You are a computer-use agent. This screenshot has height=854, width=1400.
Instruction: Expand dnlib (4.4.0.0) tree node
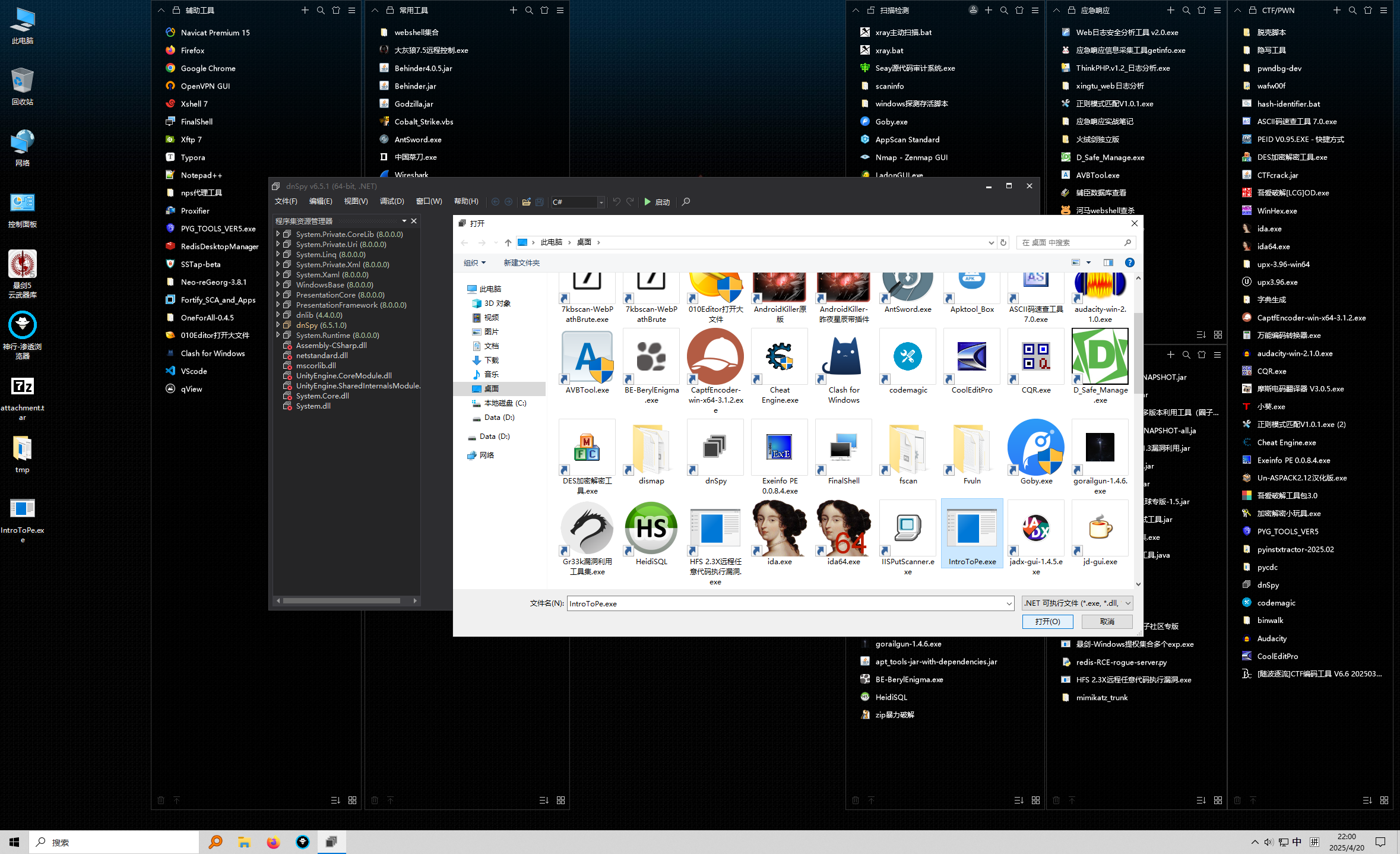tap(278, 315)
